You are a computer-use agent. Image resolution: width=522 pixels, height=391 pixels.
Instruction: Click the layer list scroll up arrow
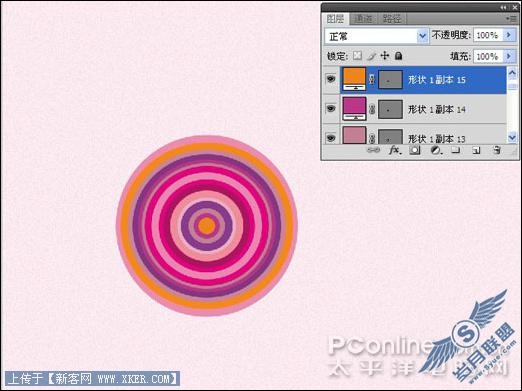512,72
